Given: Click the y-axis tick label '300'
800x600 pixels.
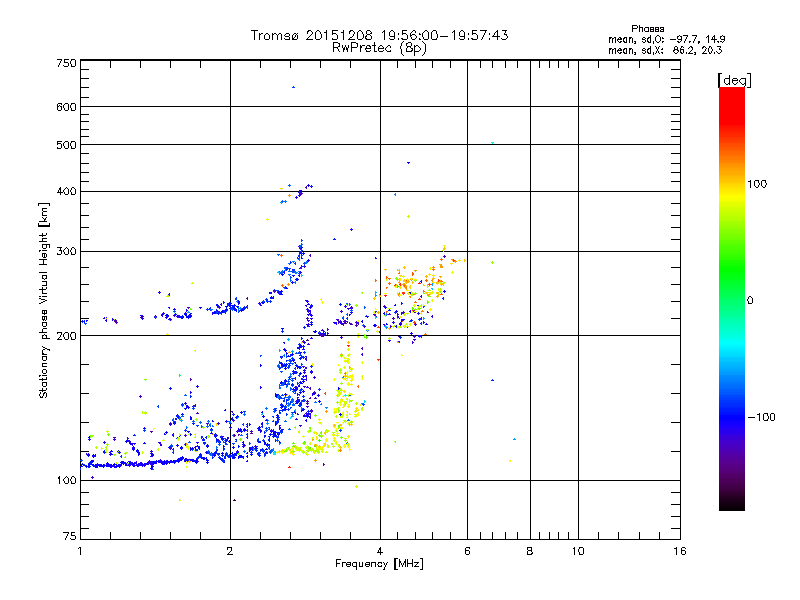Looking at the screenshot, I should tap(66, 252).
